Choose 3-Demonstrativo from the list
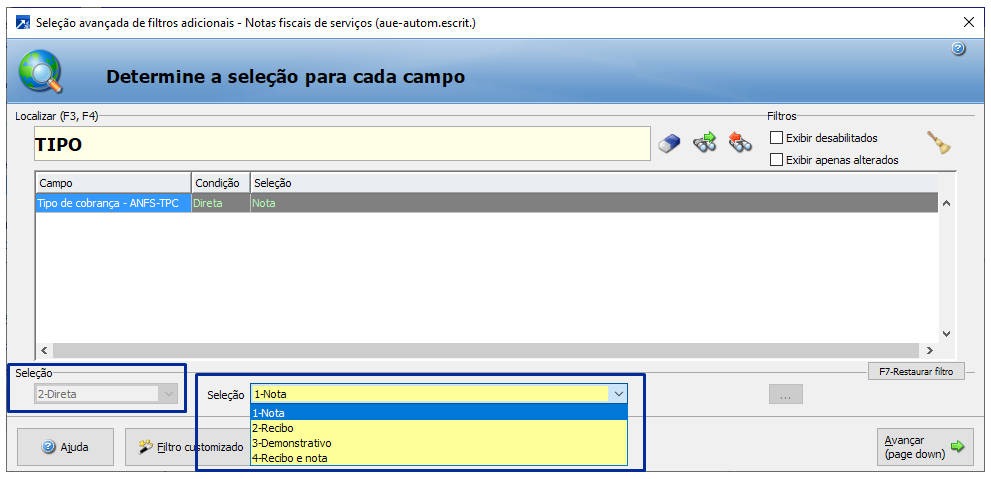The height and width of the screenshot is (479, 991). [x=439, y=443]
